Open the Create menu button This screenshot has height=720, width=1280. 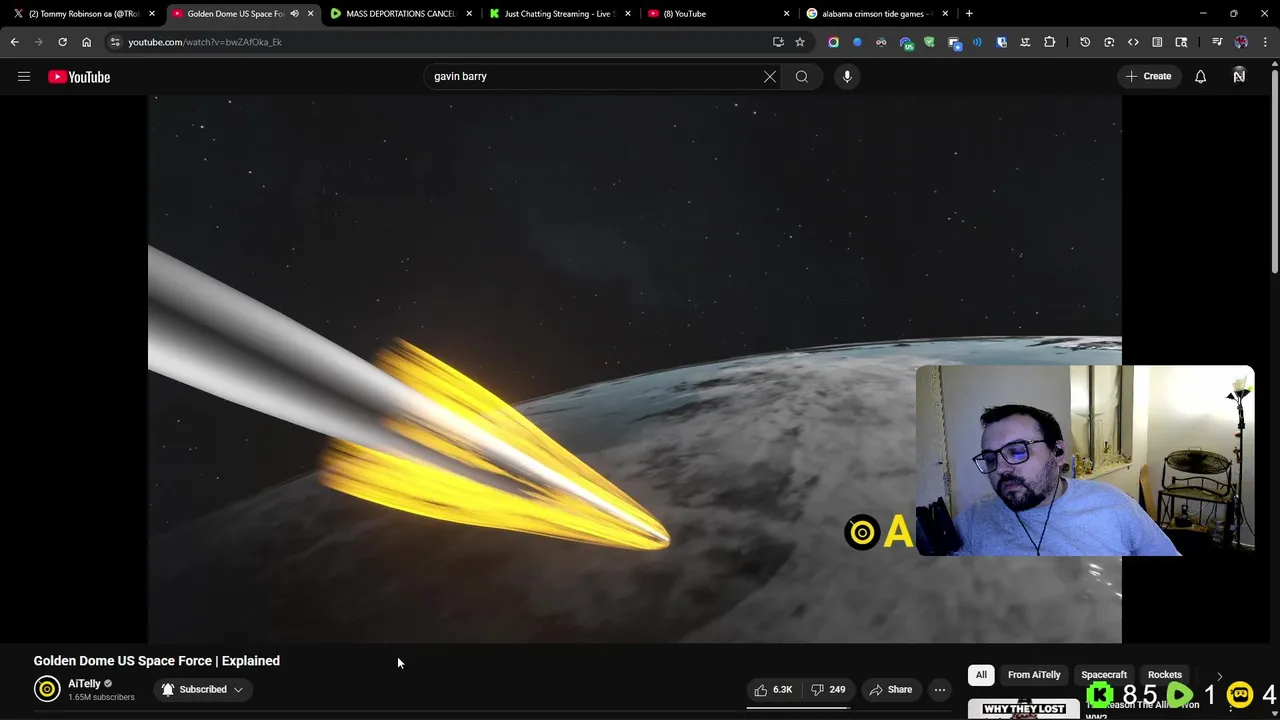(x=1148, y=76)
